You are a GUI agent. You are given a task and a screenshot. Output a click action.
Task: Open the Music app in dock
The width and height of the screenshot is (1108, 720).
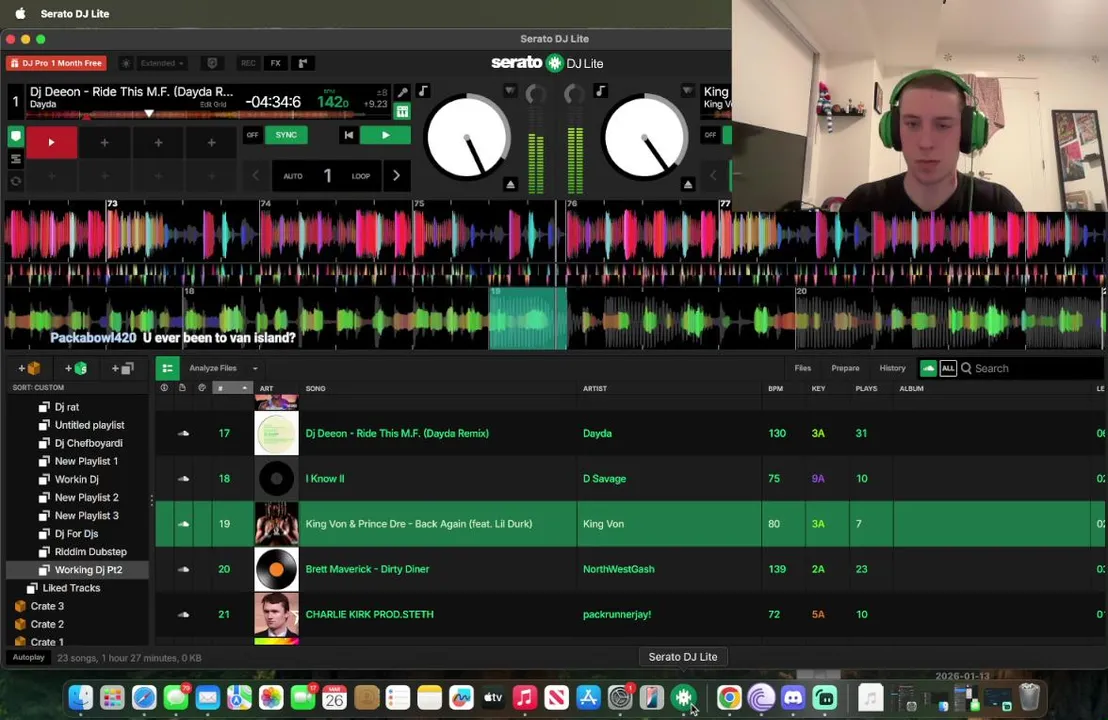[x=524, y=698]
